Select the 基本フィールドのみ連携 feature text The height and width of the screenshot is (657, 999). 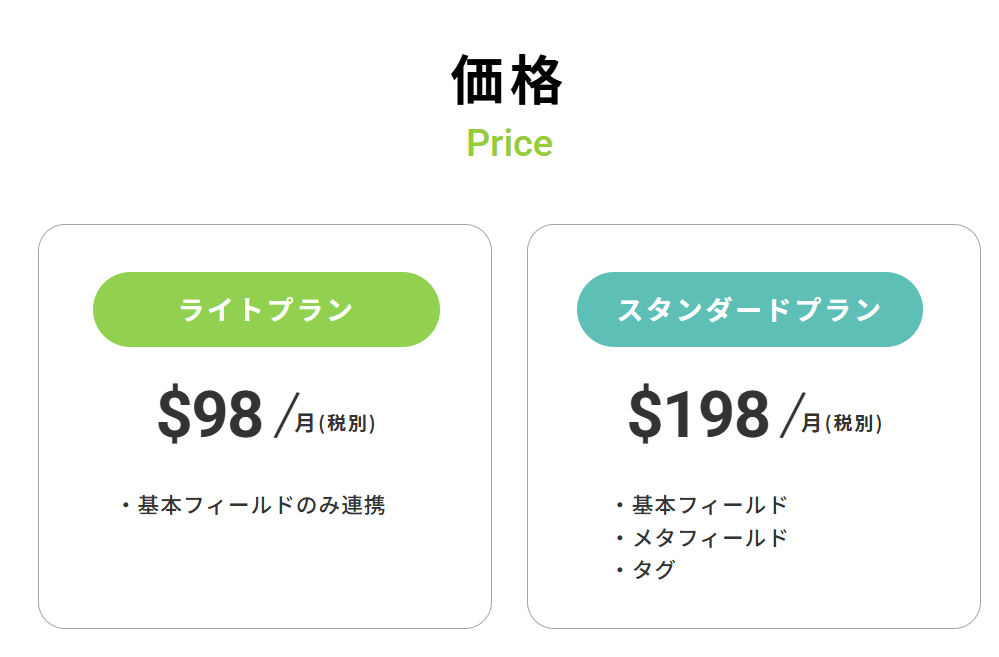261,506
